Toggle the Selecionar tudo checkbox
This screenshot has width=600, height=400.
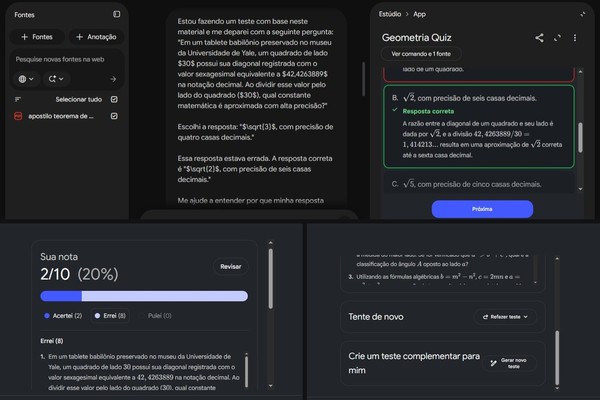point(114,100)
